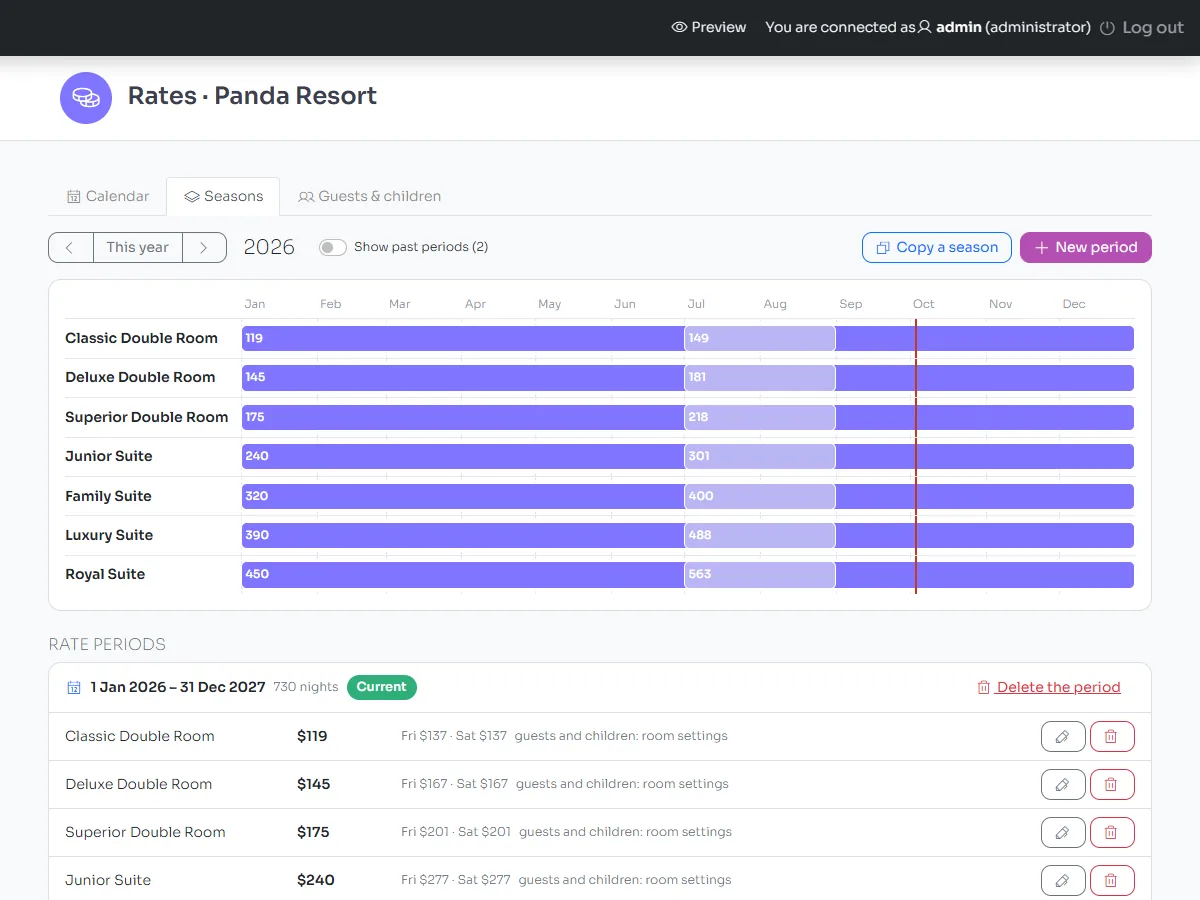Click Delete the period link
Image resolution: width=1200 pixels, height=900 pixels.
(x=1049, y=687)
